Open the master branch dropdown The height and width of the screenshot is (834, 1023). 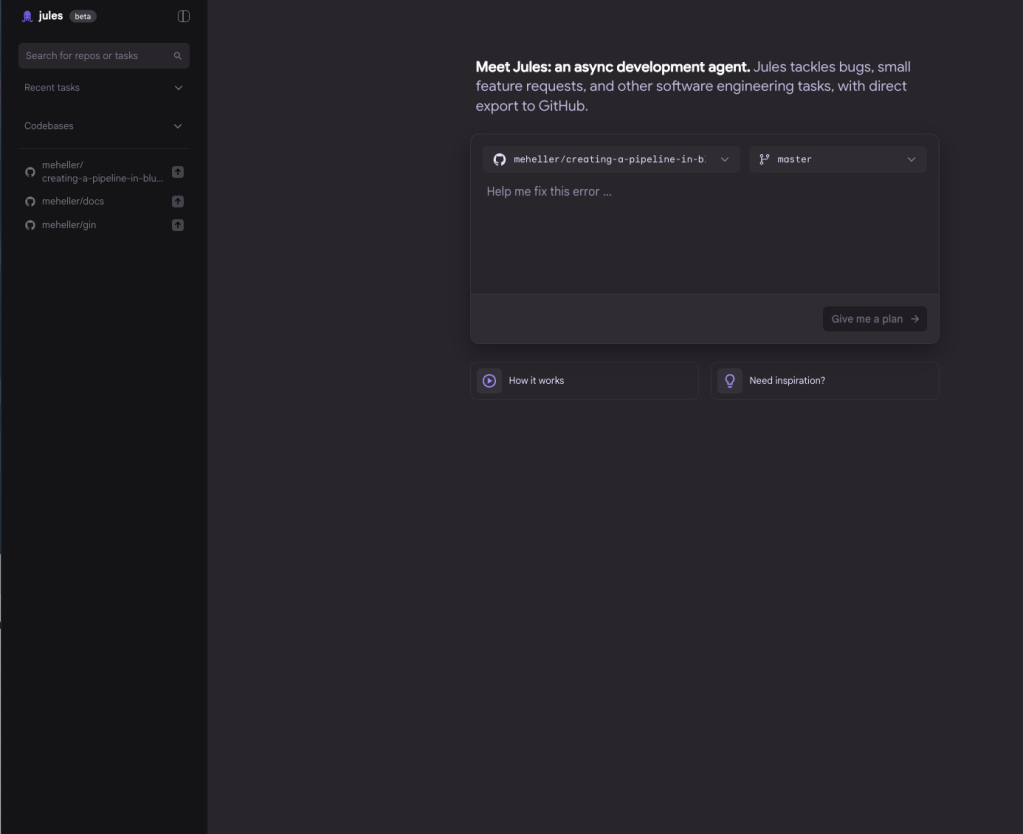pos(837,159)
